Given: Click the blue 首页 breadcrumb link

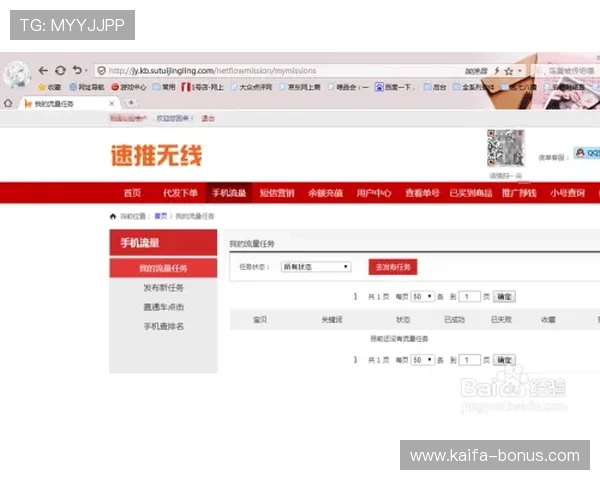Looking at the screenshot, I should [x=161, y=216].
